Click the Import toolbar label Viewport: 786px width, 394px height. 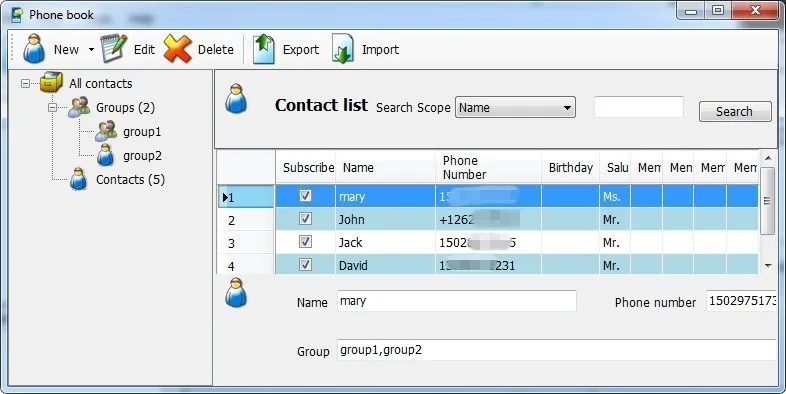coord(380,50)
